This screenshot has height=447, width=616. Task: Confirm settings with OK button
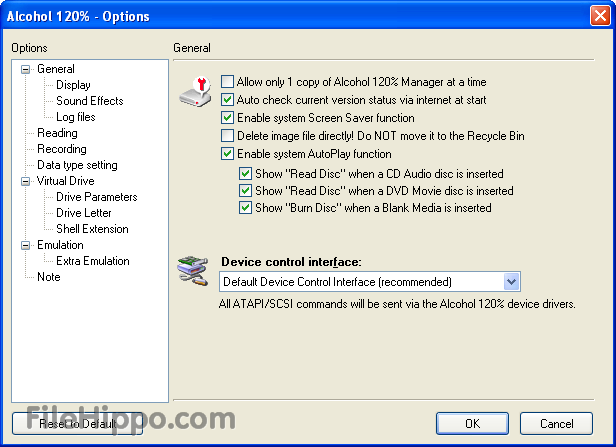[472, 423]
